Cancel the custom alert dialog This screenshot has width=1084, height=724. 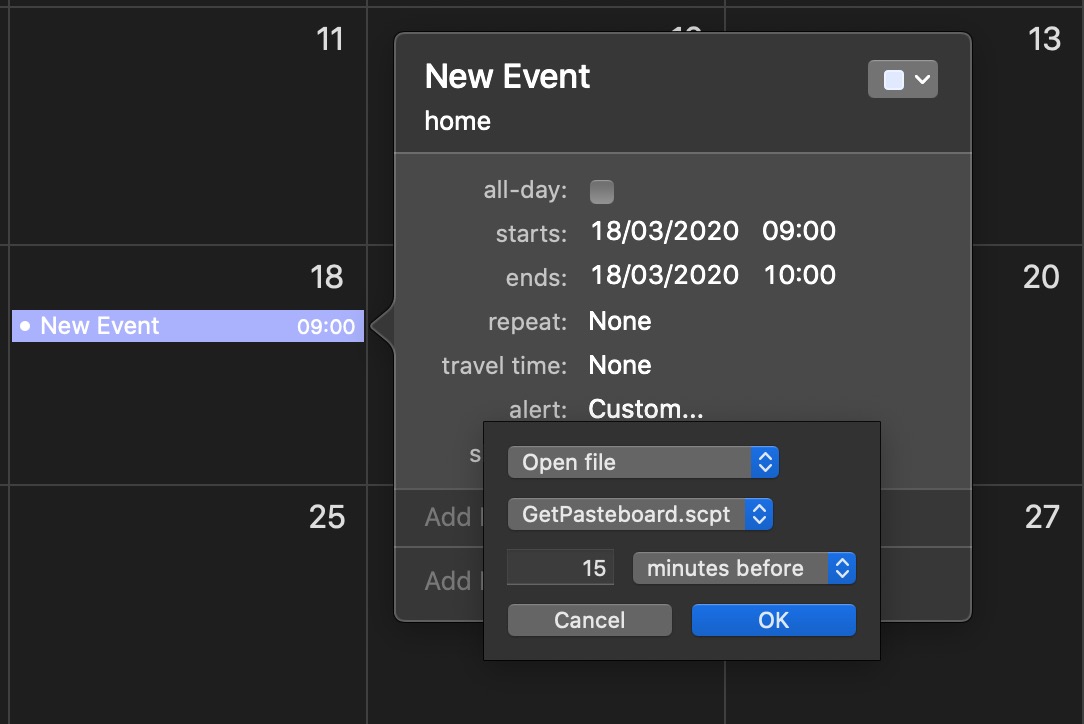[590, 620]
